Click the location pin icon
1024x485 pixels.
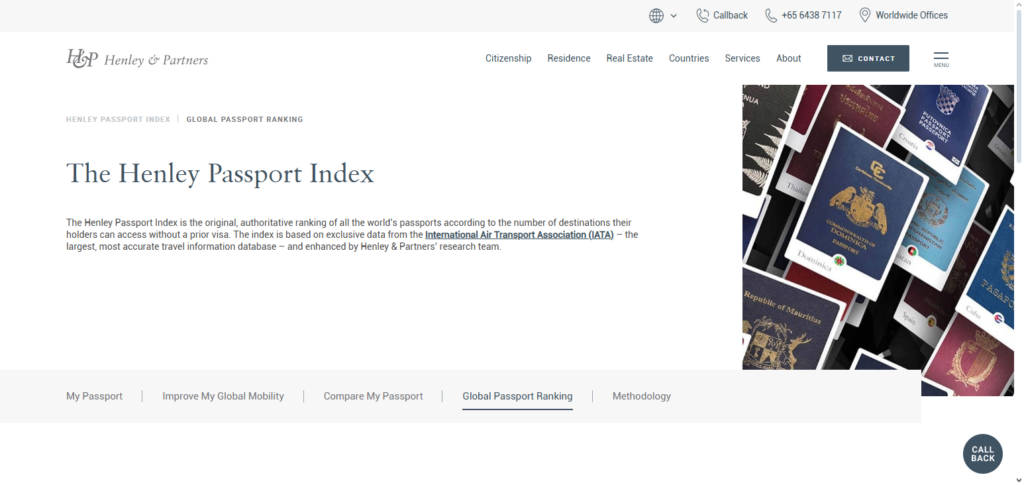coord(865,16)
